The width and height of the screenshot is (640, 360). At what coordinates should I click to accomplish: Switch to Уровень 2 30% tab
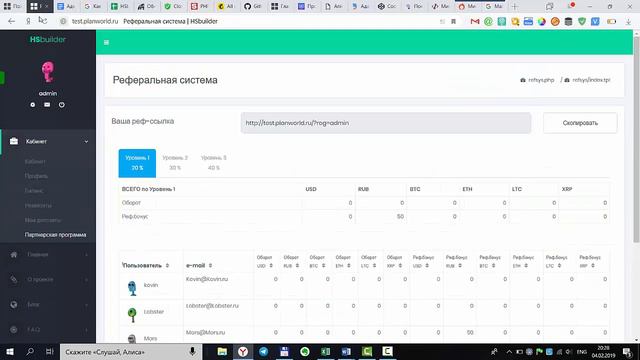[x=175, y=163]
